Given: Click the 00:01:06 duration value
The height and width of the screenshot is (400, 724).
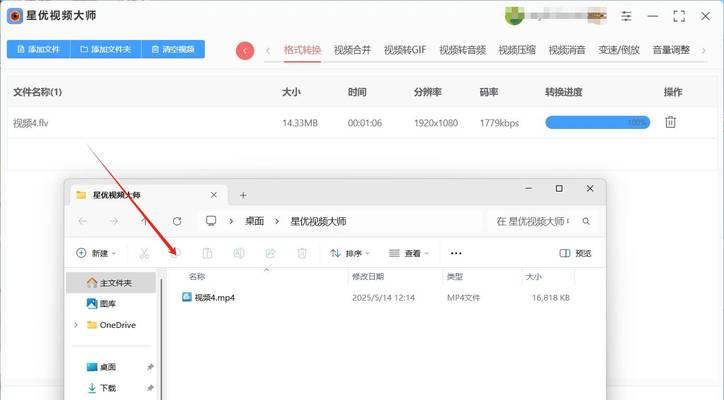Looking at the screenshot, I should point(365,123).
